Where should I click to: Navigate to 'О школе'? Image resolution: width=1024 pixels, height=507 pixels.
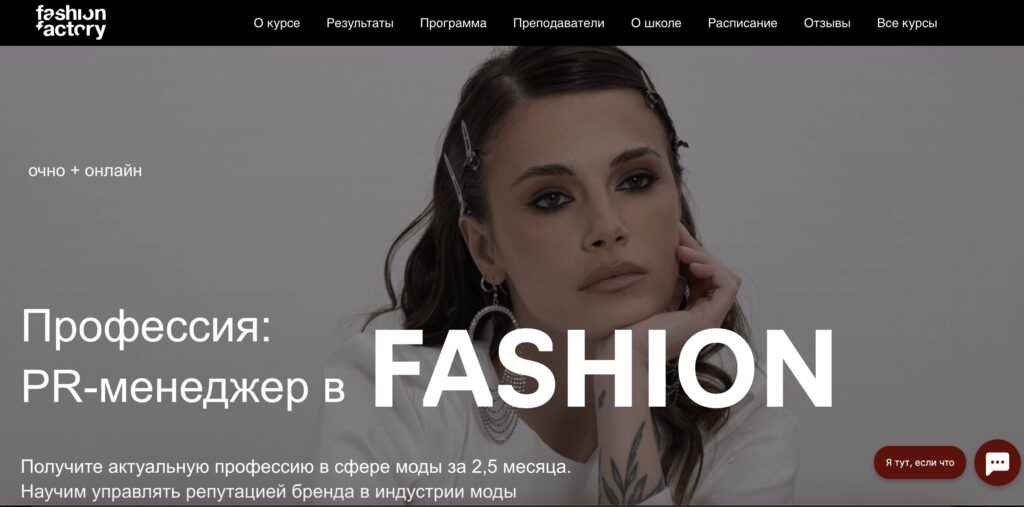pos(656,24)
